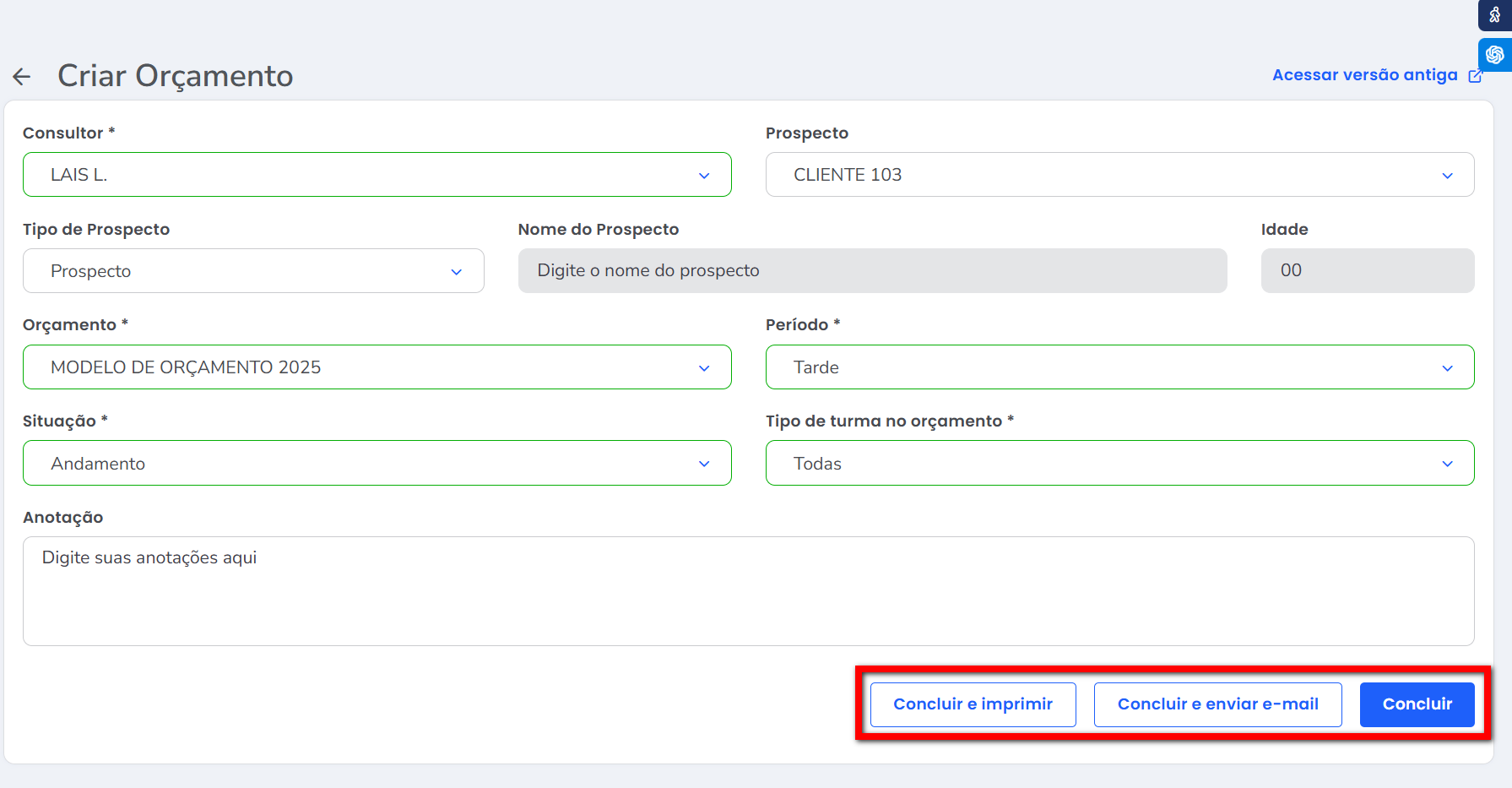The height and width of the screenshot is (788, 1512).
Task: Open the Orçamento dropdown with MODELO DE ORÇAMENTO 2025
Action: coord(376,367)
